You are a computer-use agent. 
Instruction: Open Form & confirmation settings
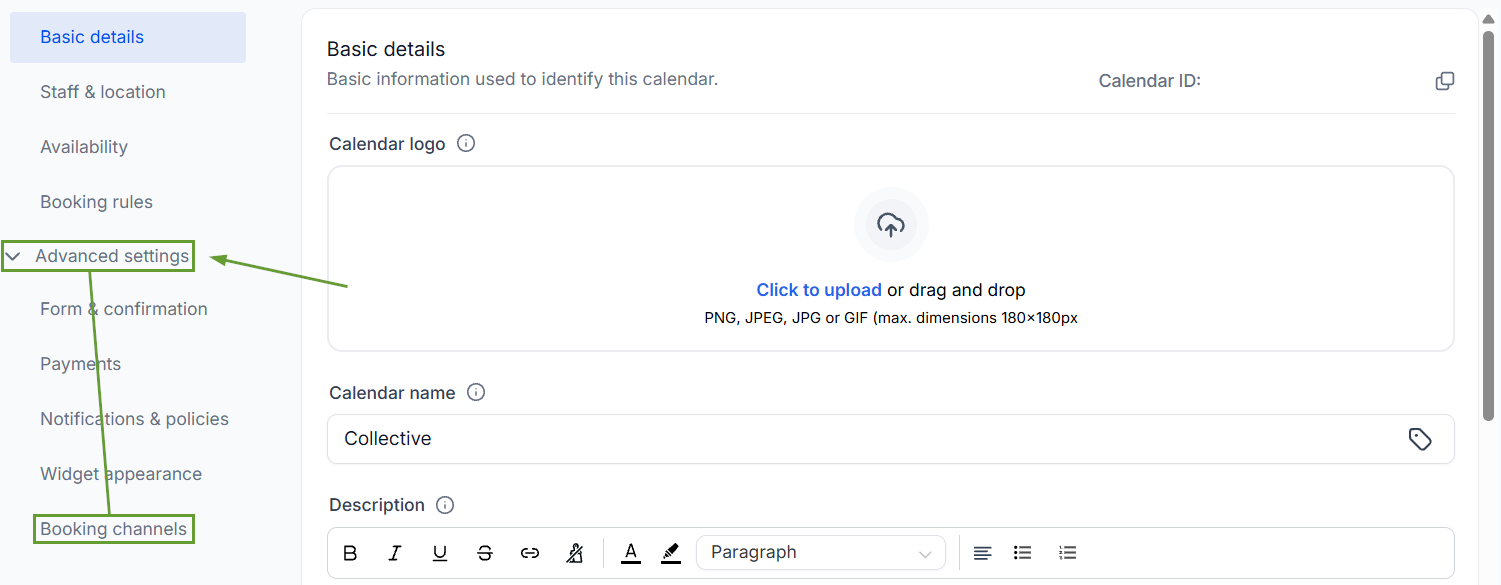pos(124,309)
